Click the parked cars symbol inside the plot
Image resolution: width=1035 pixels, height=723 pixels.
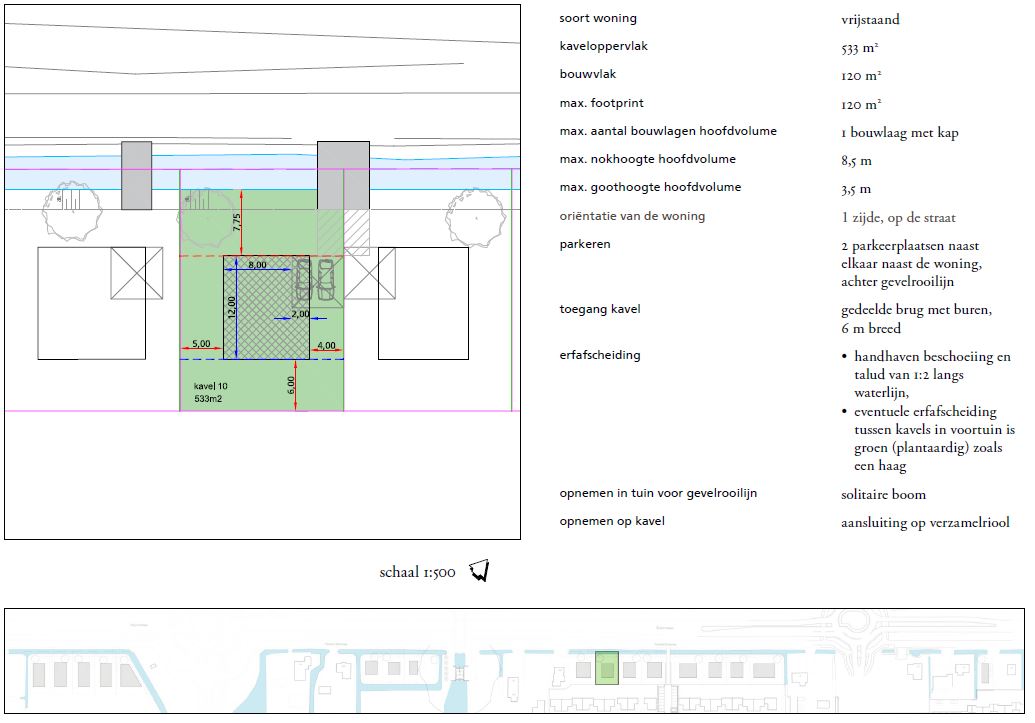[x=314, y=280]
